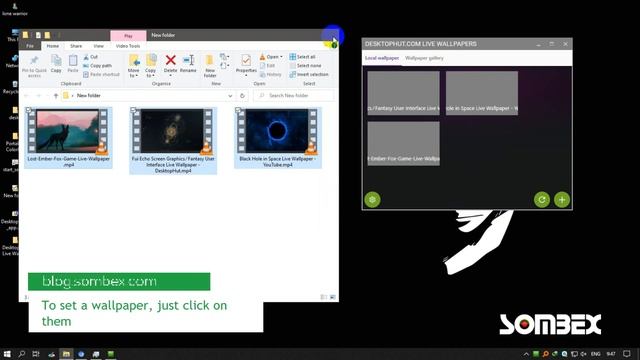Image resolution: width=640 pixels, height=360 pixels.
Task: Click the ENG language indicator
Action: coord(596,354)
